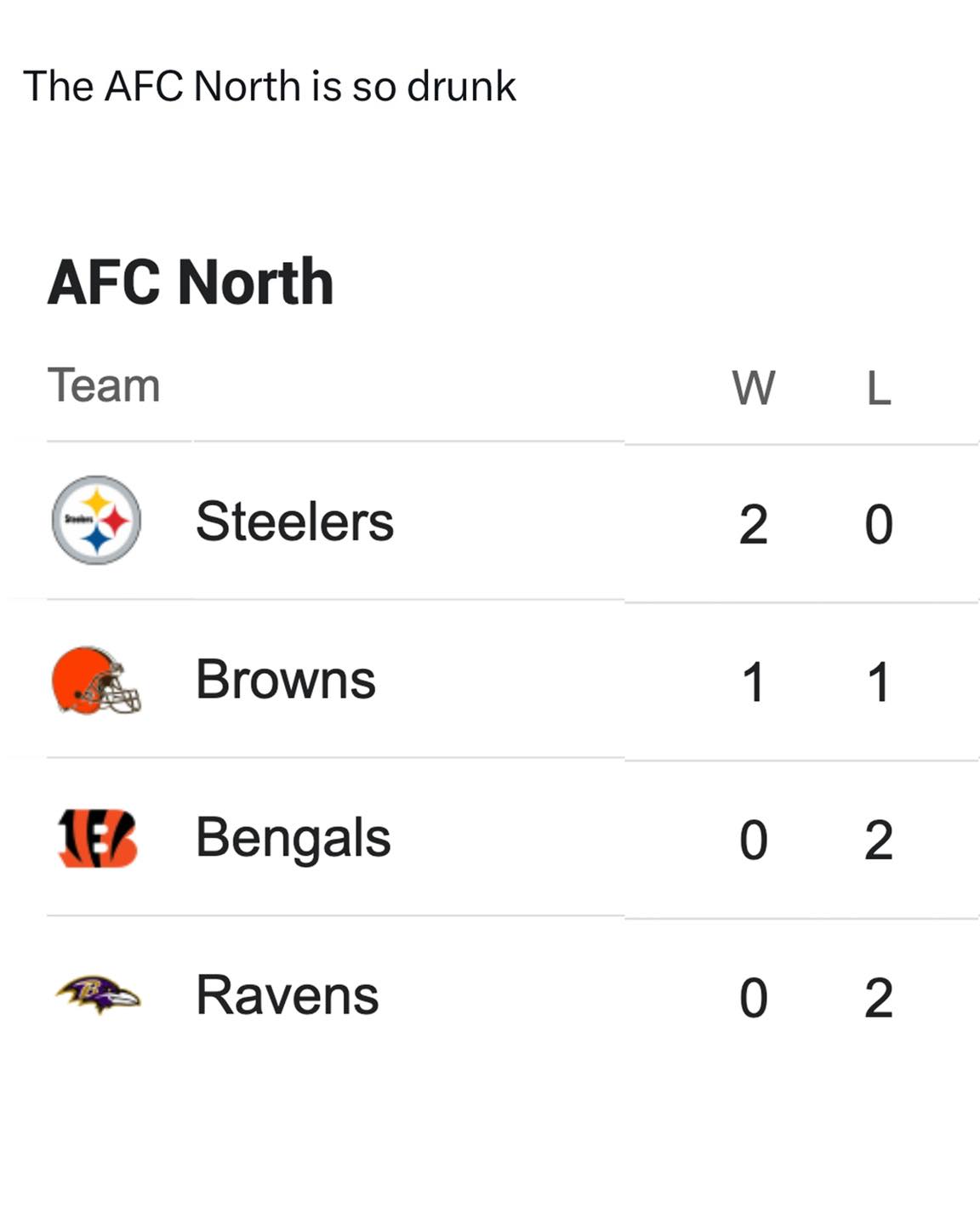Click the Steelers team logo
980x1225 pixels.
96,520
